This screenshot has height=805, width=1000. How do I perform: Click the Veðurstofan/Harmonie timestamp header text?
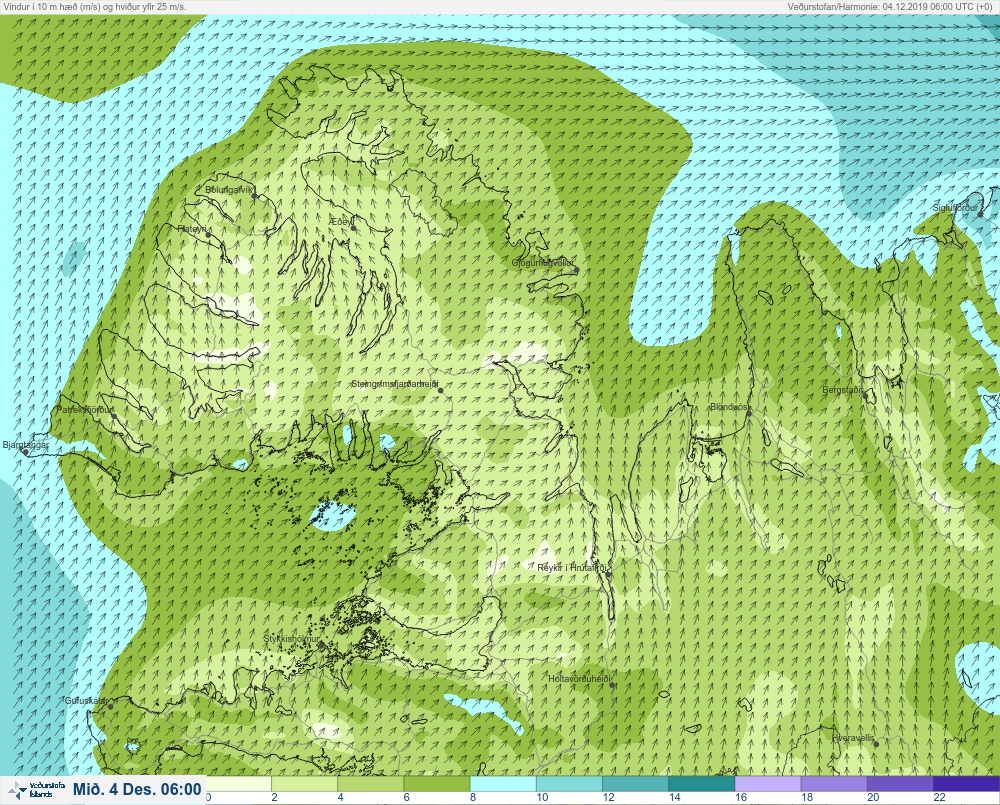coord(890,6)
